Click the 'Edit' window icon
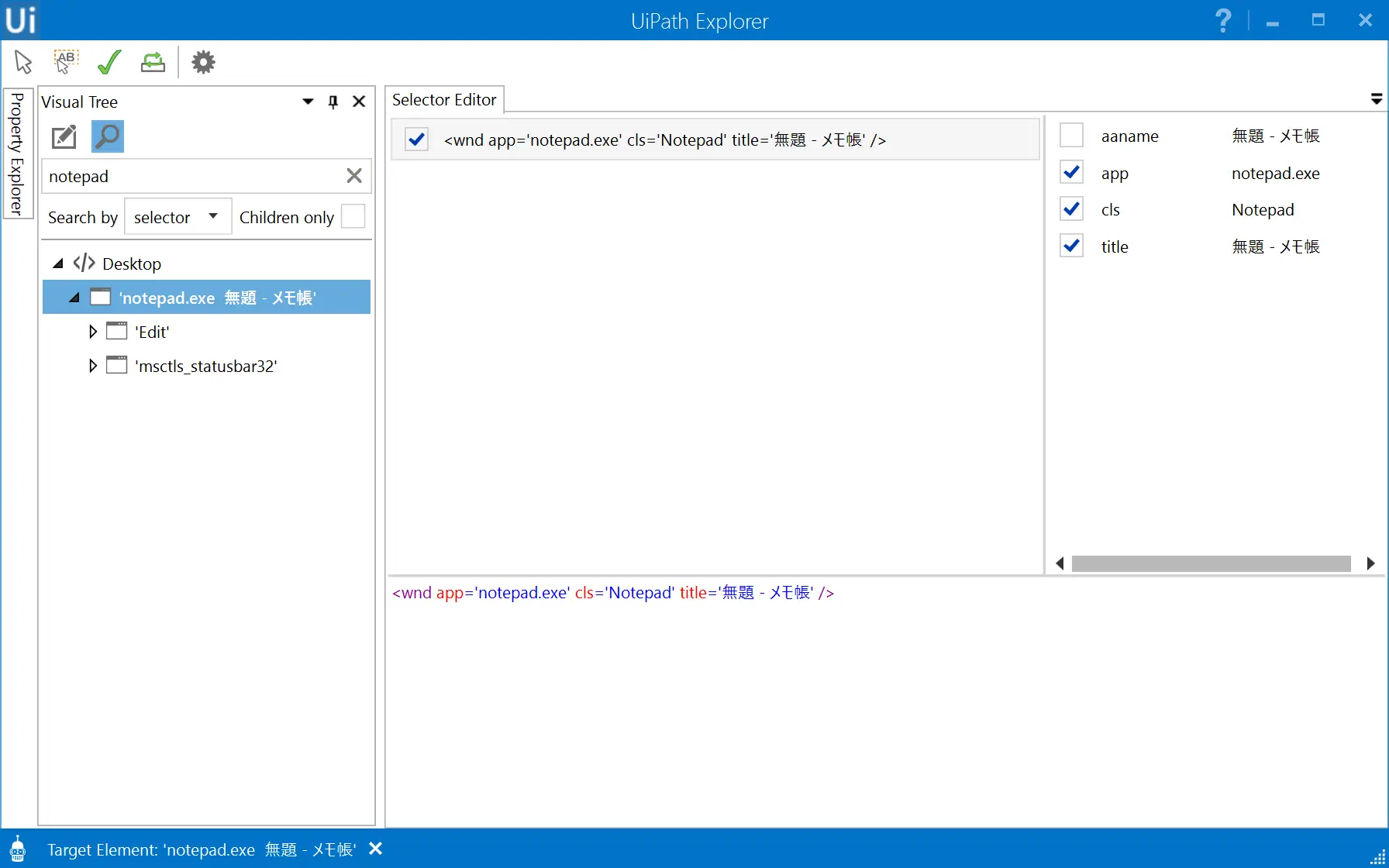The width and height of the screenshot is (1389, 868). click(116, 332)
